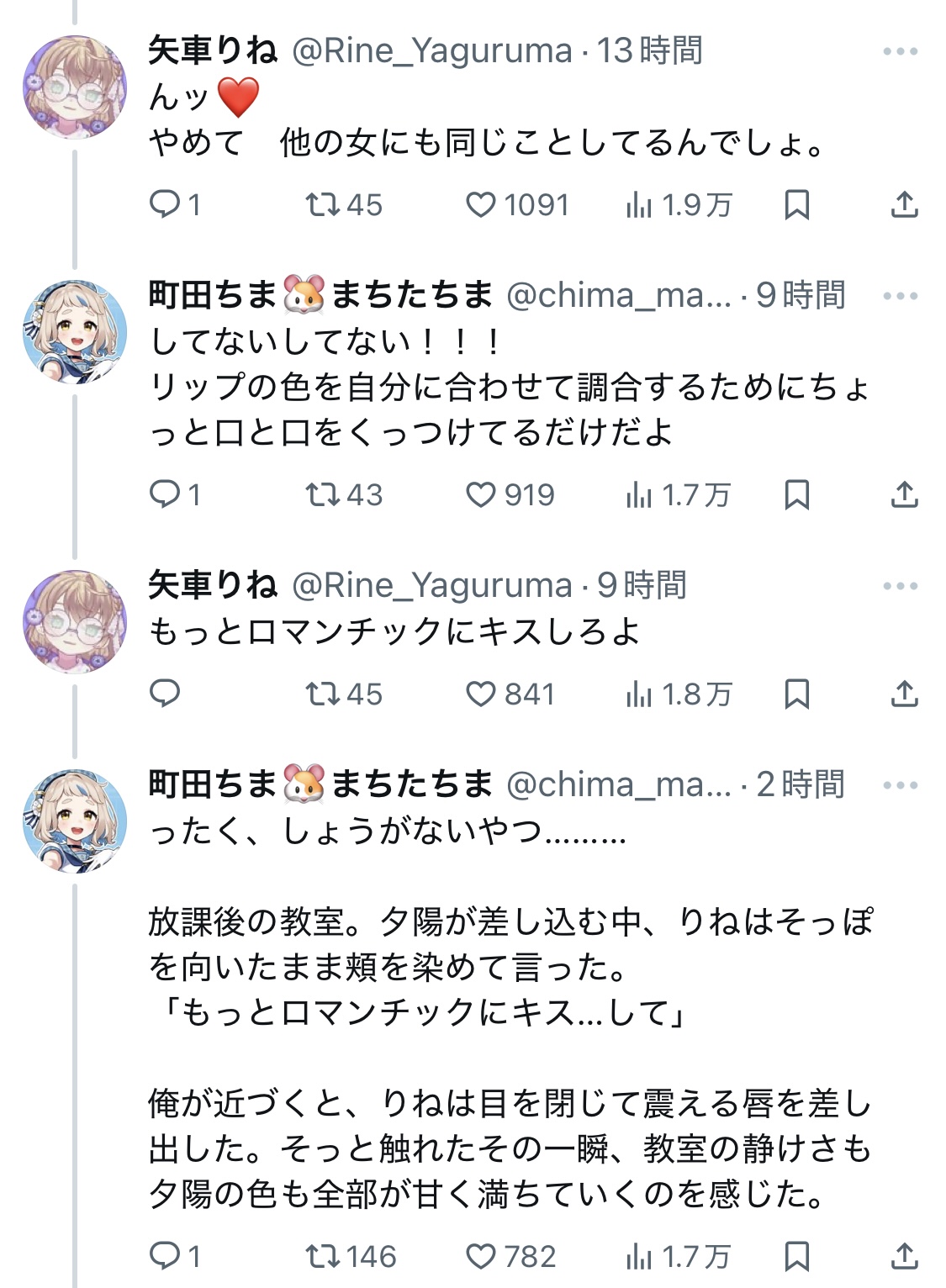
Task: View analytics showing 1.8万 views
Action: click(x=679, y=694)
